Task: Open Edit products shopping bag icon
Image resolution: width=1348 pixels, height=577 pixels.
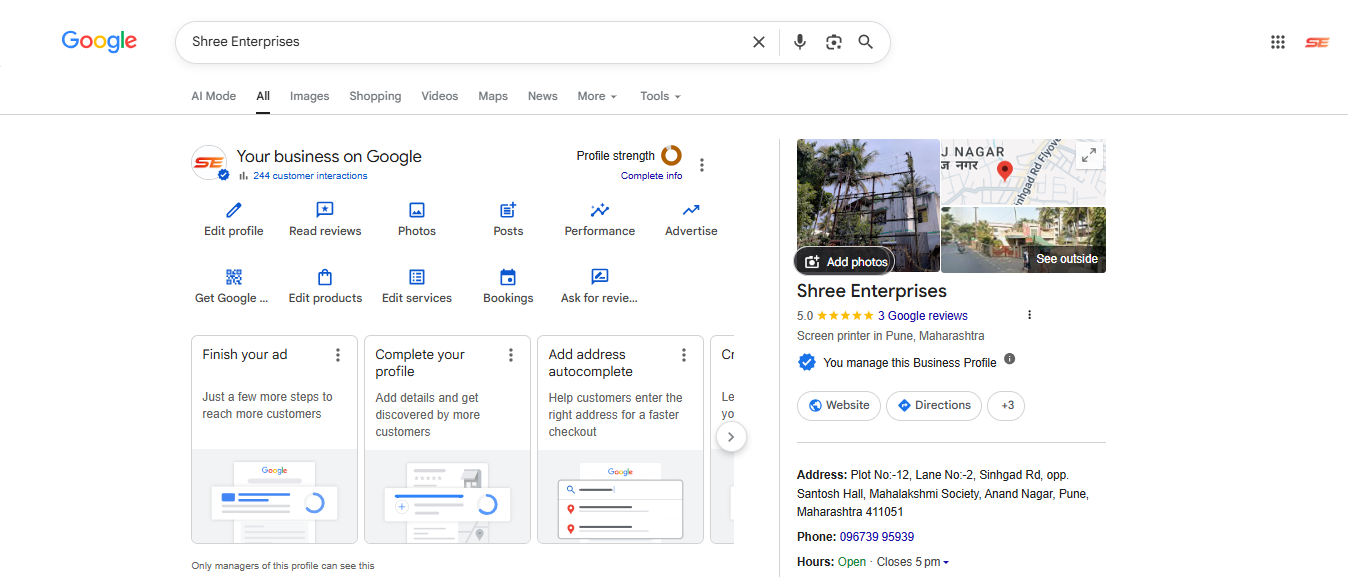Action: click(x=325, y=277)
